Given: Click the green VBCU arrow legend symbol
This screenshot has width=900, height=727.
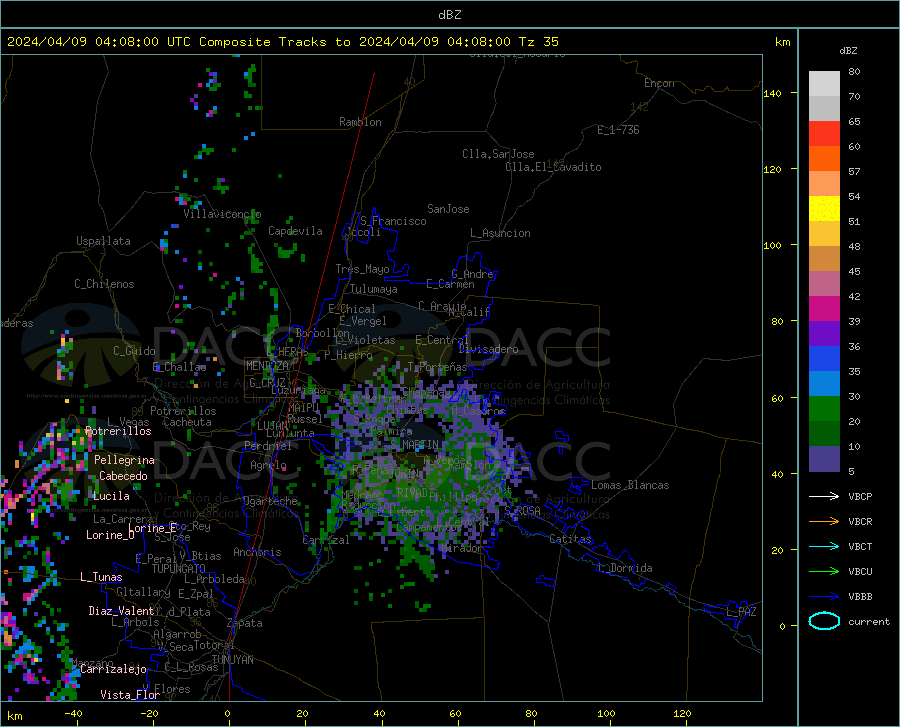Looking at the screenshot, I should 824,572.
